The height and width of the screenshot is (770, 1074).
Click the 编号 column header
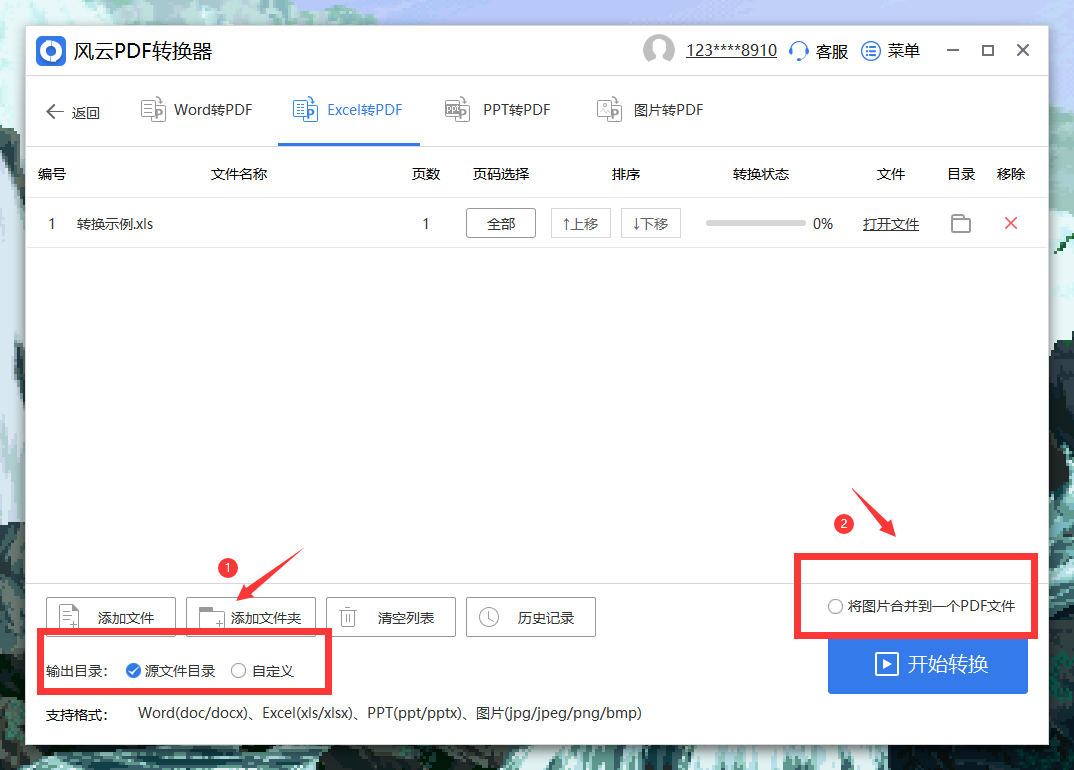52,174
